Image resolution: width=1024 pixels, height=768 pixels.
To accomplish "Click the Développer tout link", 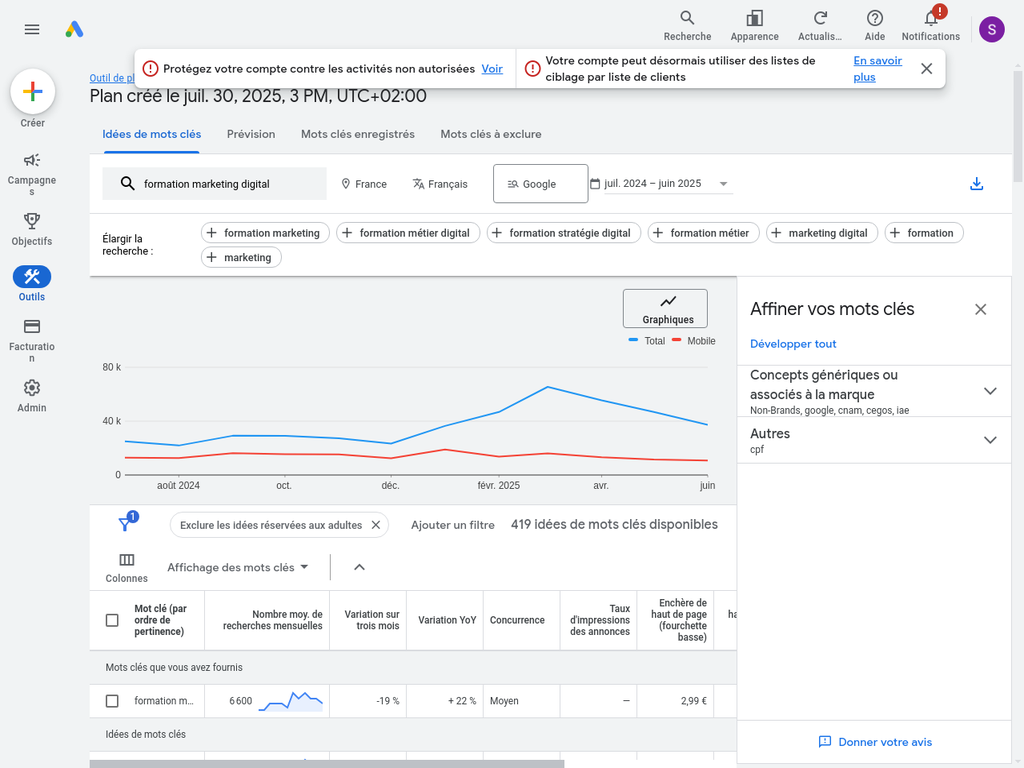I will coord(793,344).
